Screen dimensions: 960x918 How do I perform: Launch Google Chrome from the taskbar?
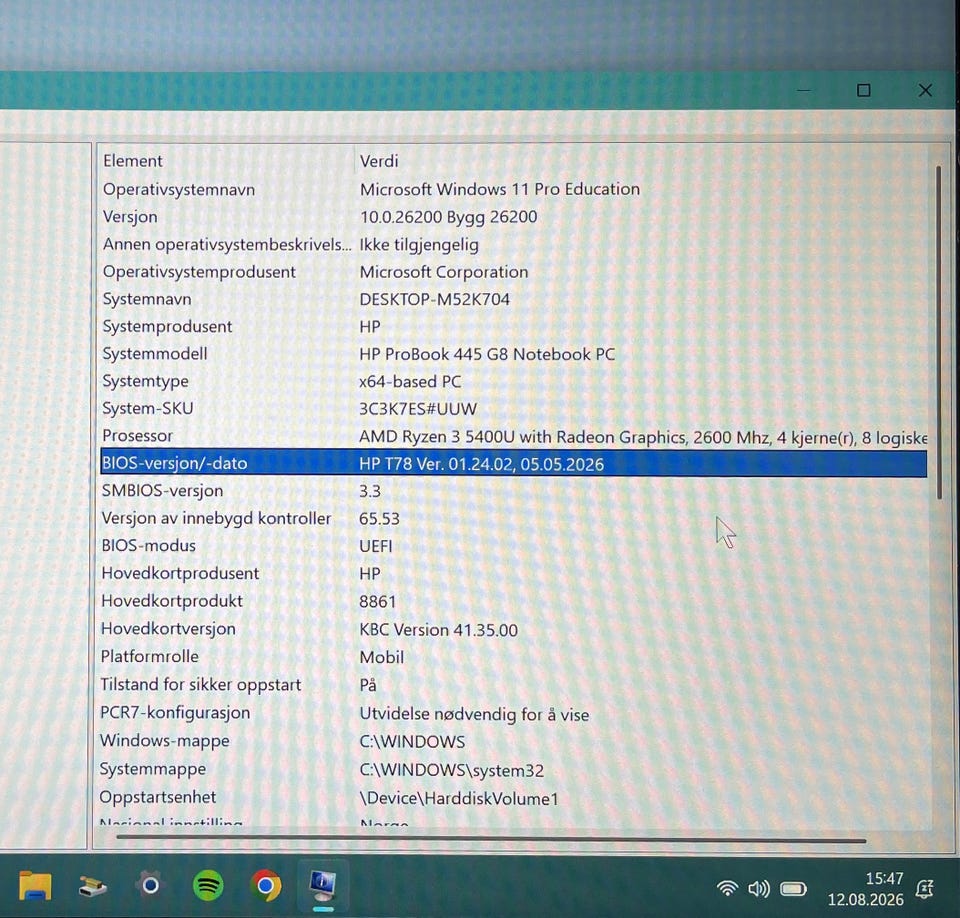(266, 886)
